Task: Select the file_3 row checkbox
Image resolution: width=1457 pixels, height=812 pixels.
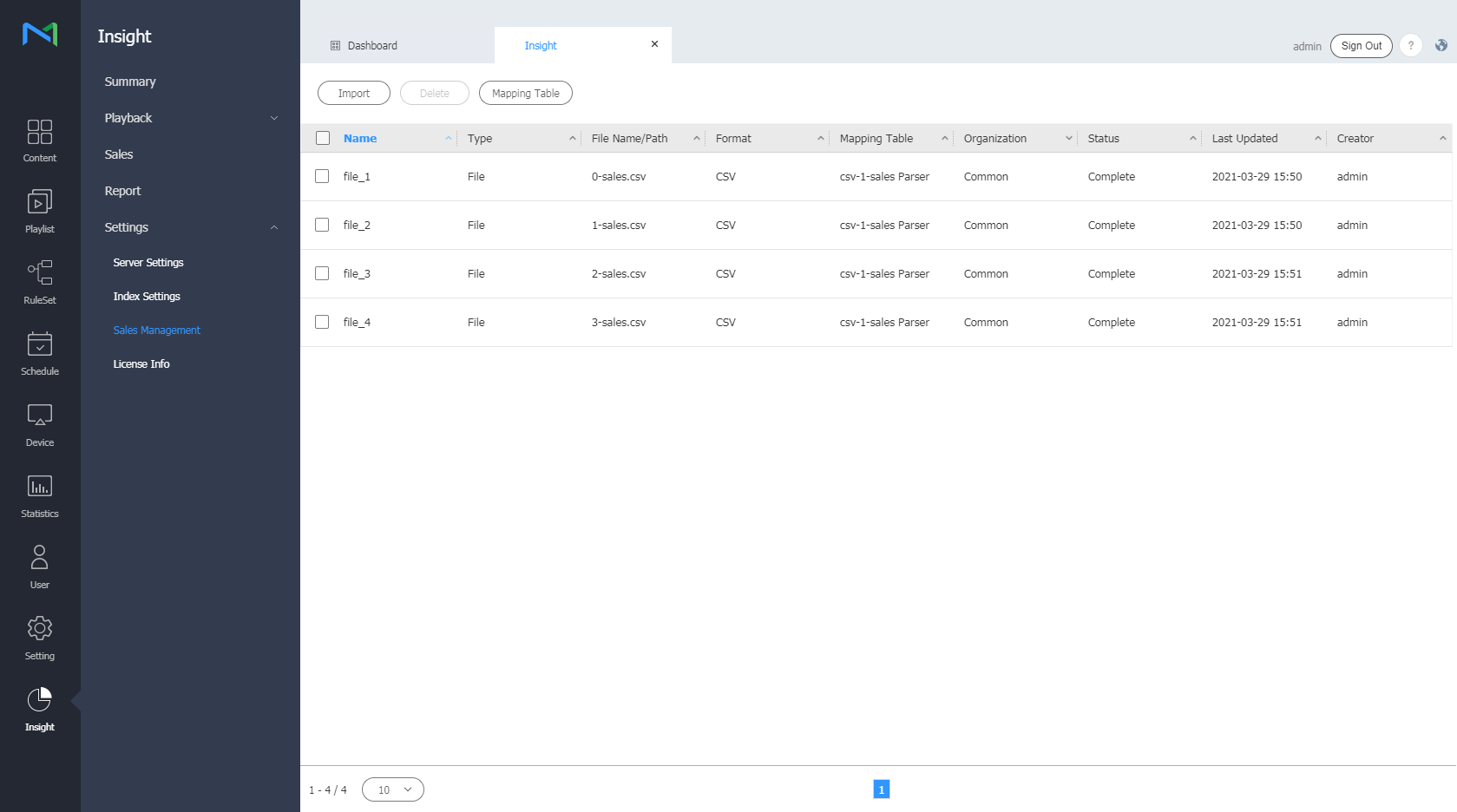Action: tap(322, 273)
